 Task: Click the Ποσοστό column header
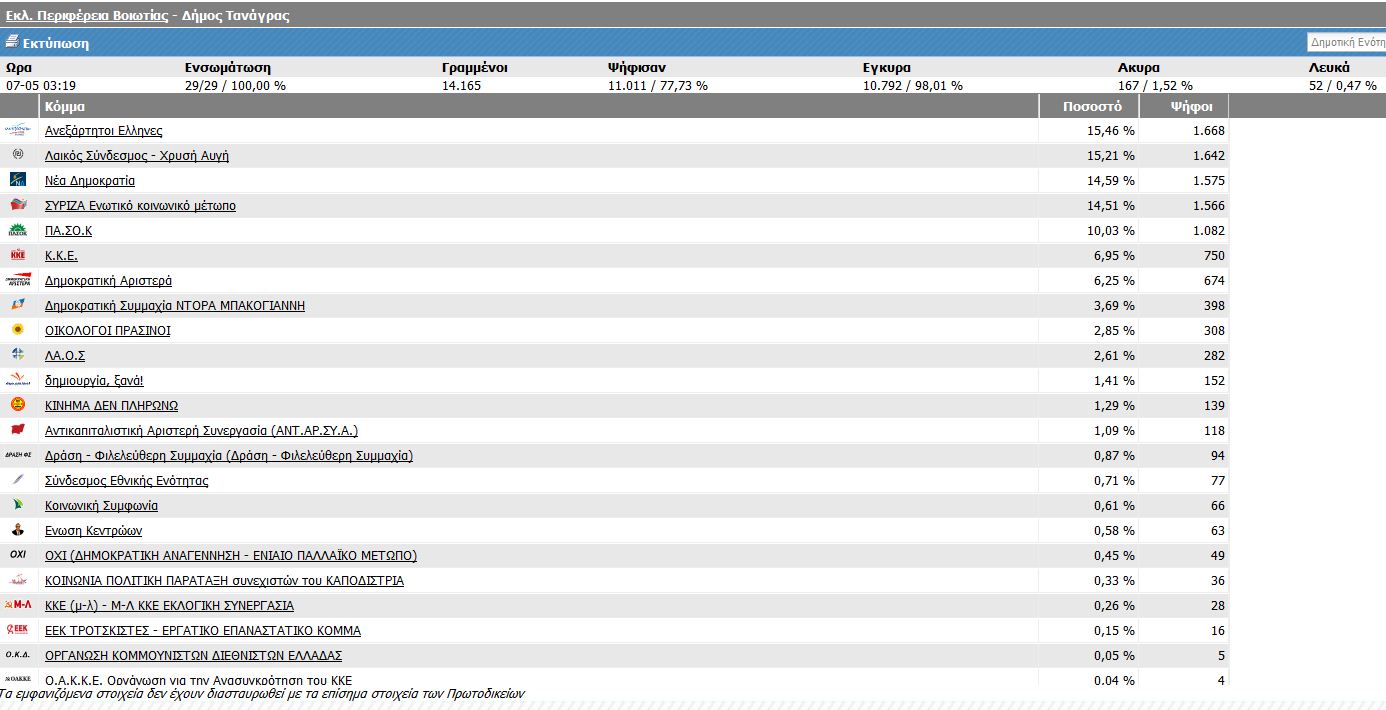1089,106
